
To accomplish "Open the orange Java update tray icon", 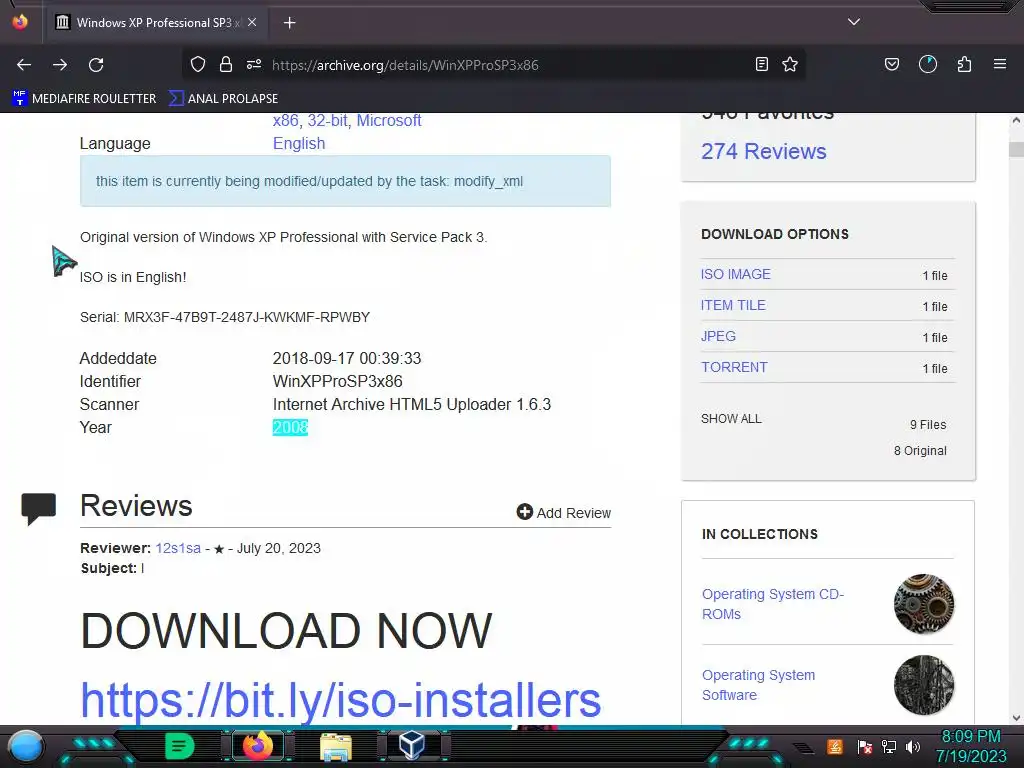I will [835, 747].
